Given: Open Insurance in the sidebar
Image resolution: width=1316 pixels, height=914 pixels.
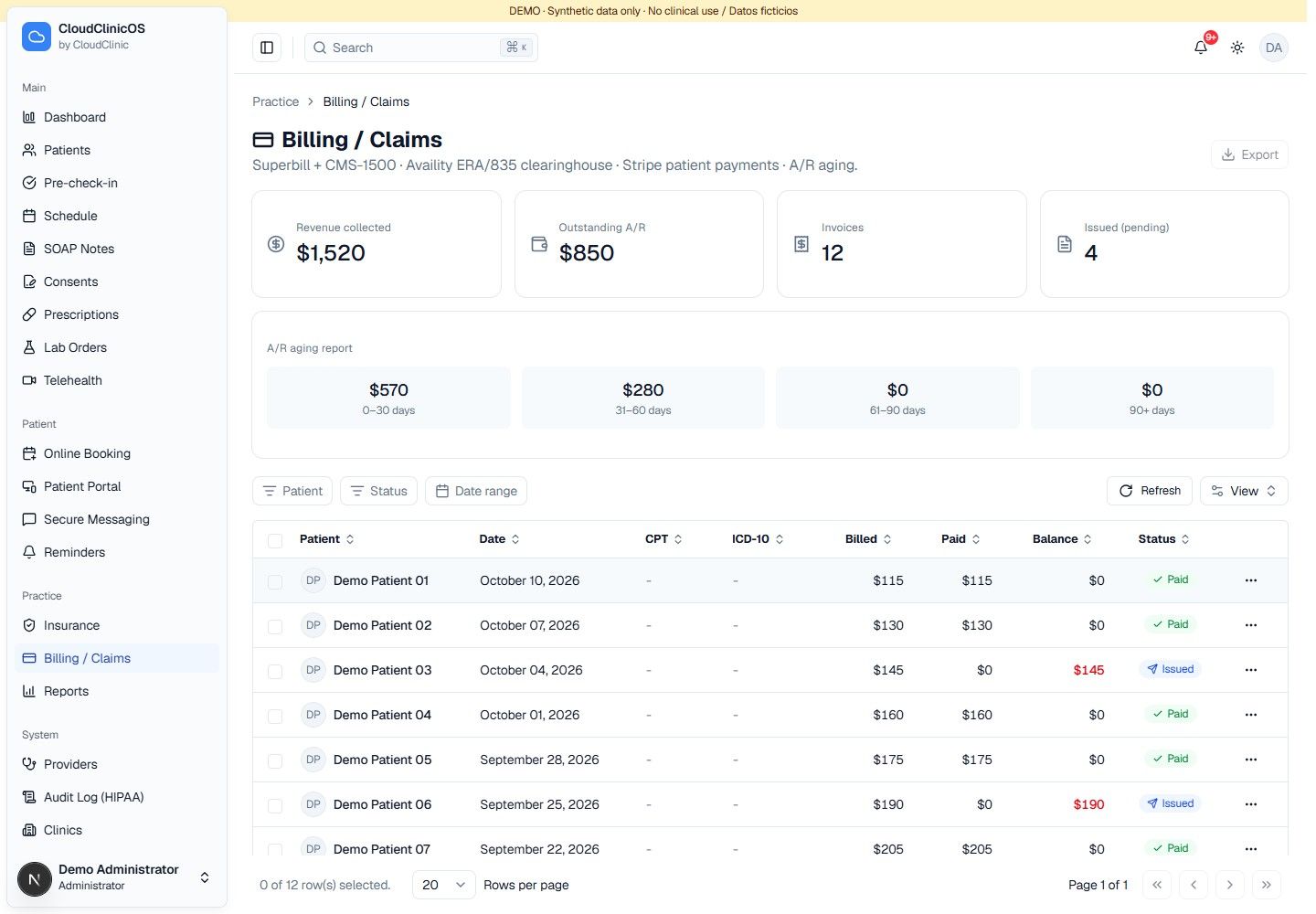Looking at the screenshot, I should (117, 625).
